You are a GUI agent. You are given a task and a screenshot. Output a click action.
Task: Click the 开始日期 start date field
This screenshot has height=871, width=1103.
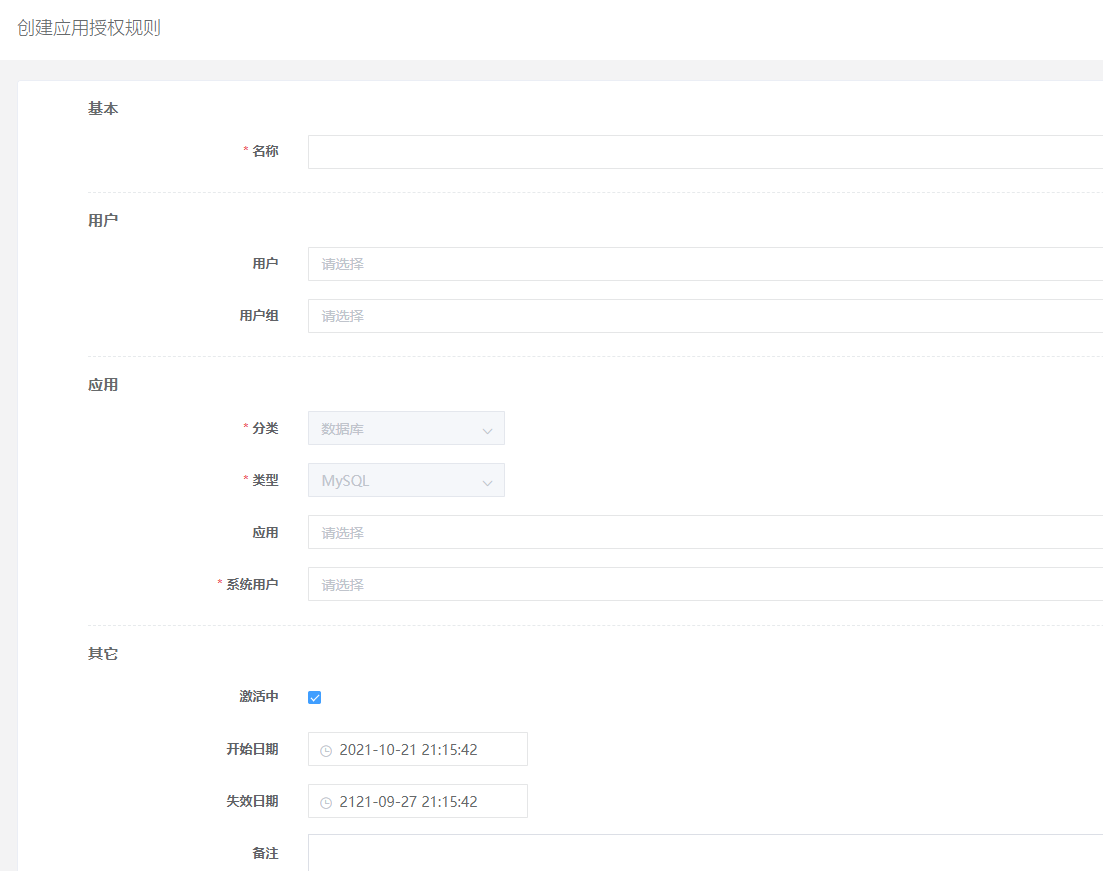[418, 749]
